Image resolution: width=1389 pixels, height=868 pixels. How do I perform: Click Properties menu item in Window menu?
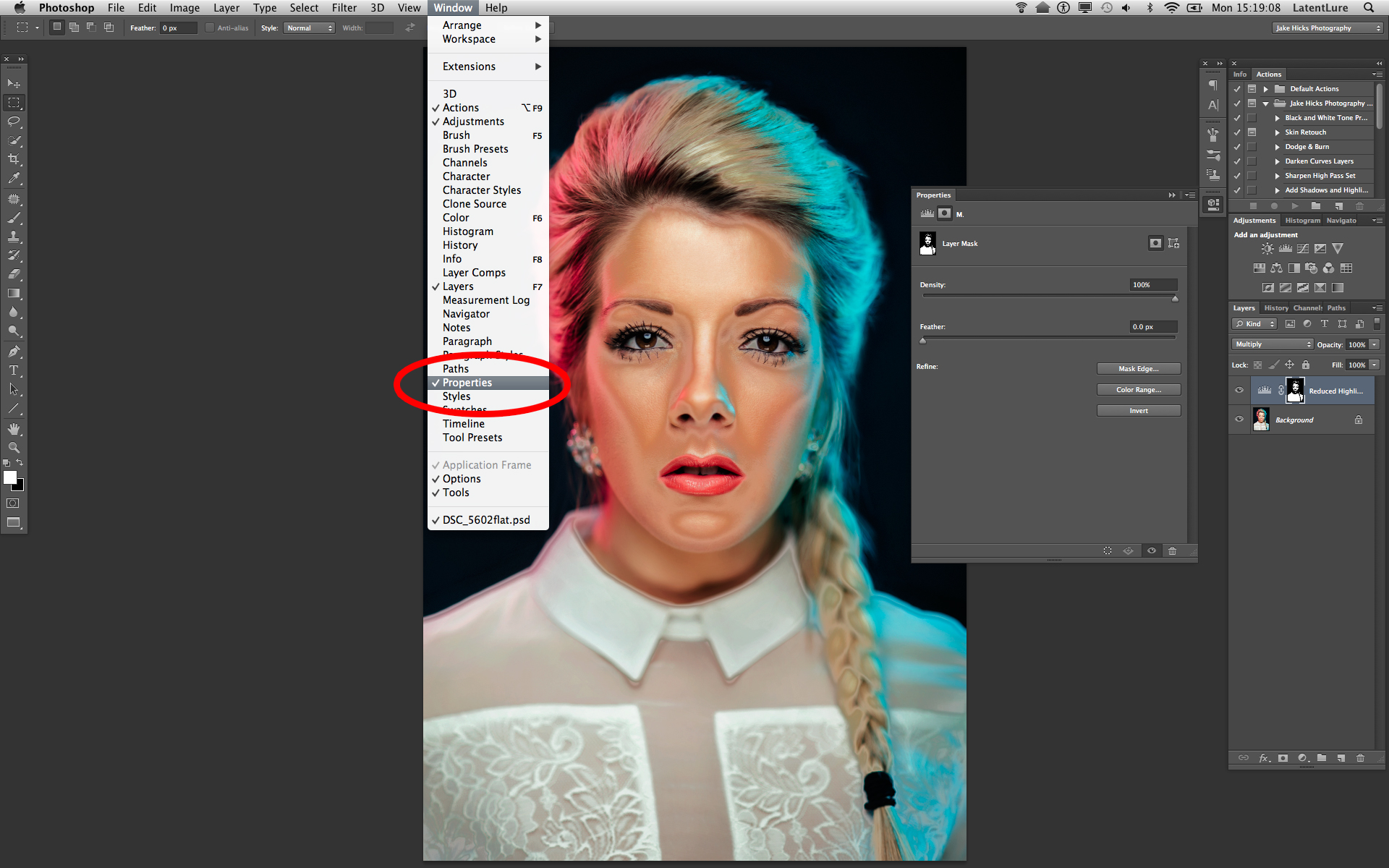point(467,382)
